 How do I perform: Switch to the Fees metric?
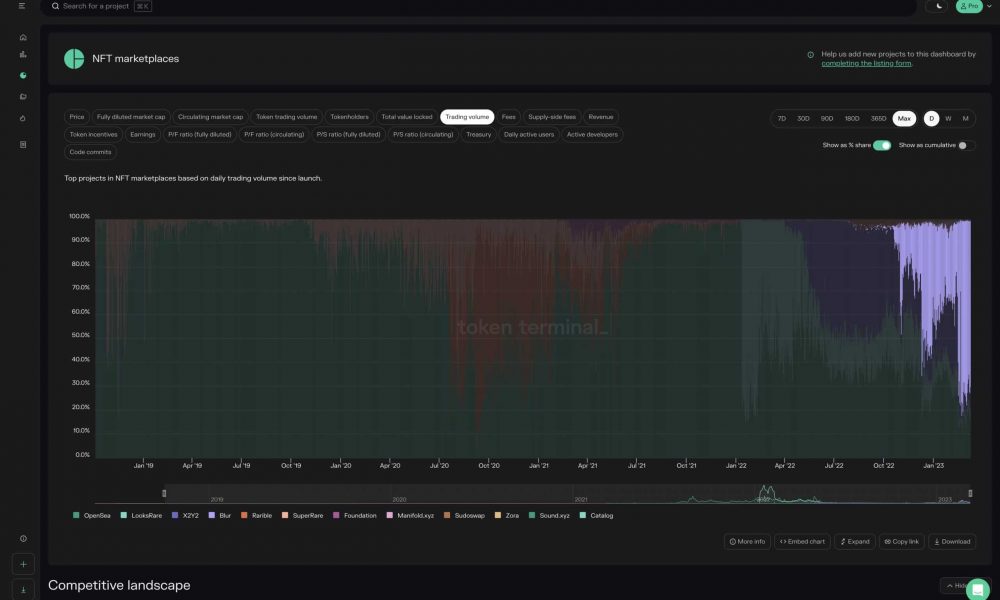point(508,117)
